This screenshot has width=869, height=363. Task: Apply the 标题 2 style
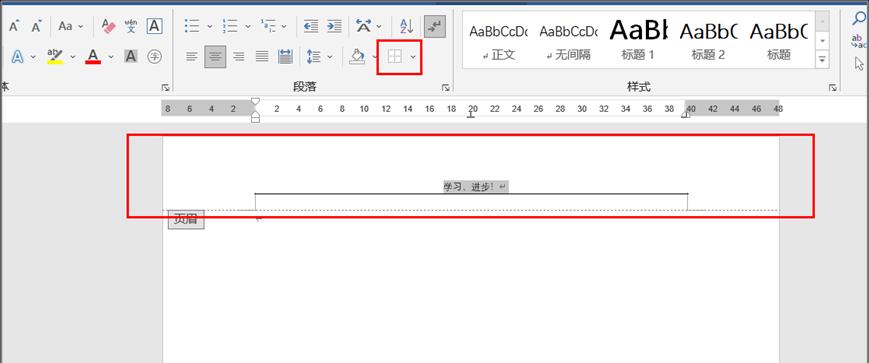pos(708,40)
